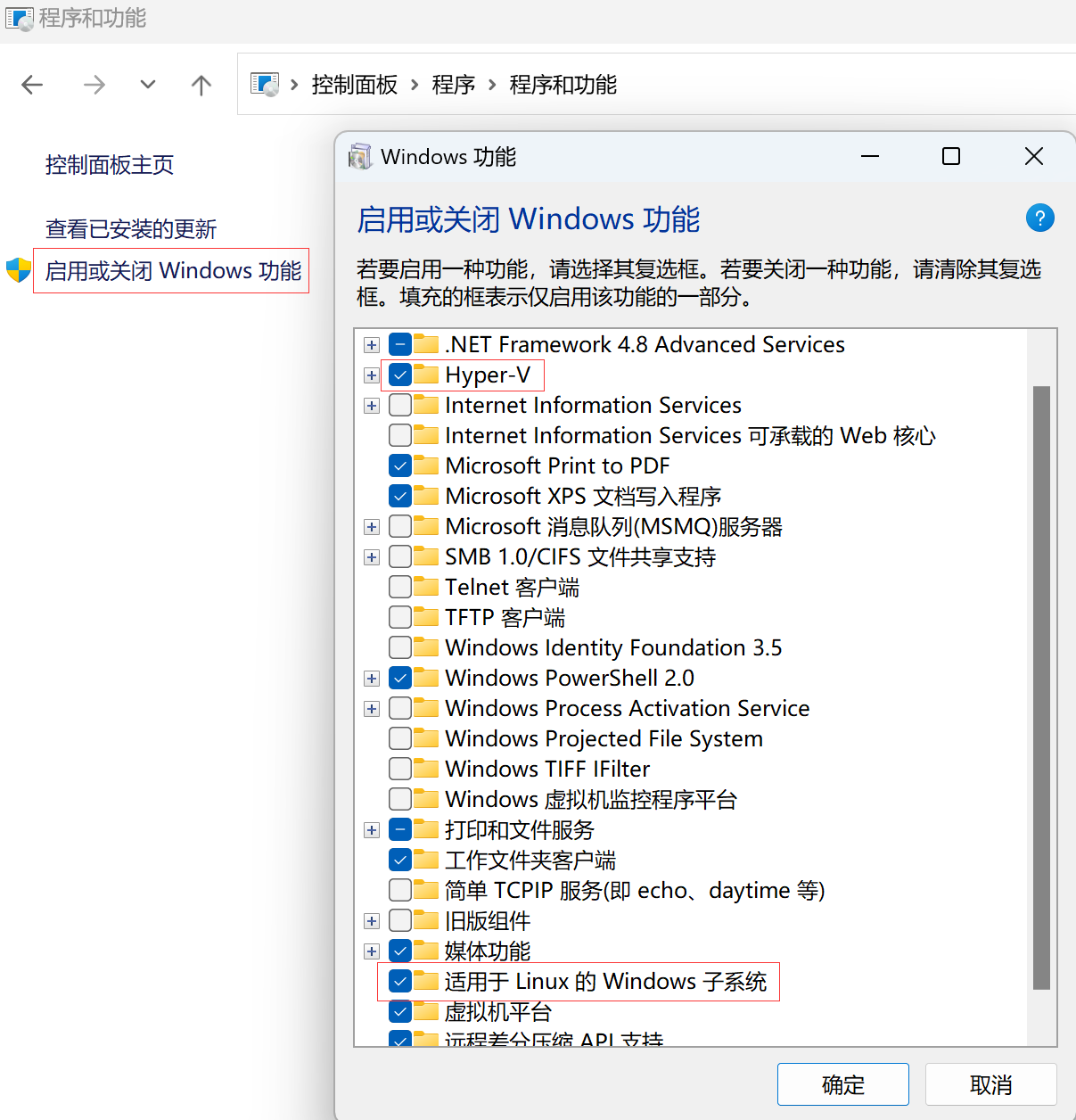Click the UAC shield icon beside 启用或关闭 Windows 功能
This screenshot has width=1076, height=1120.
pos(19,269)
